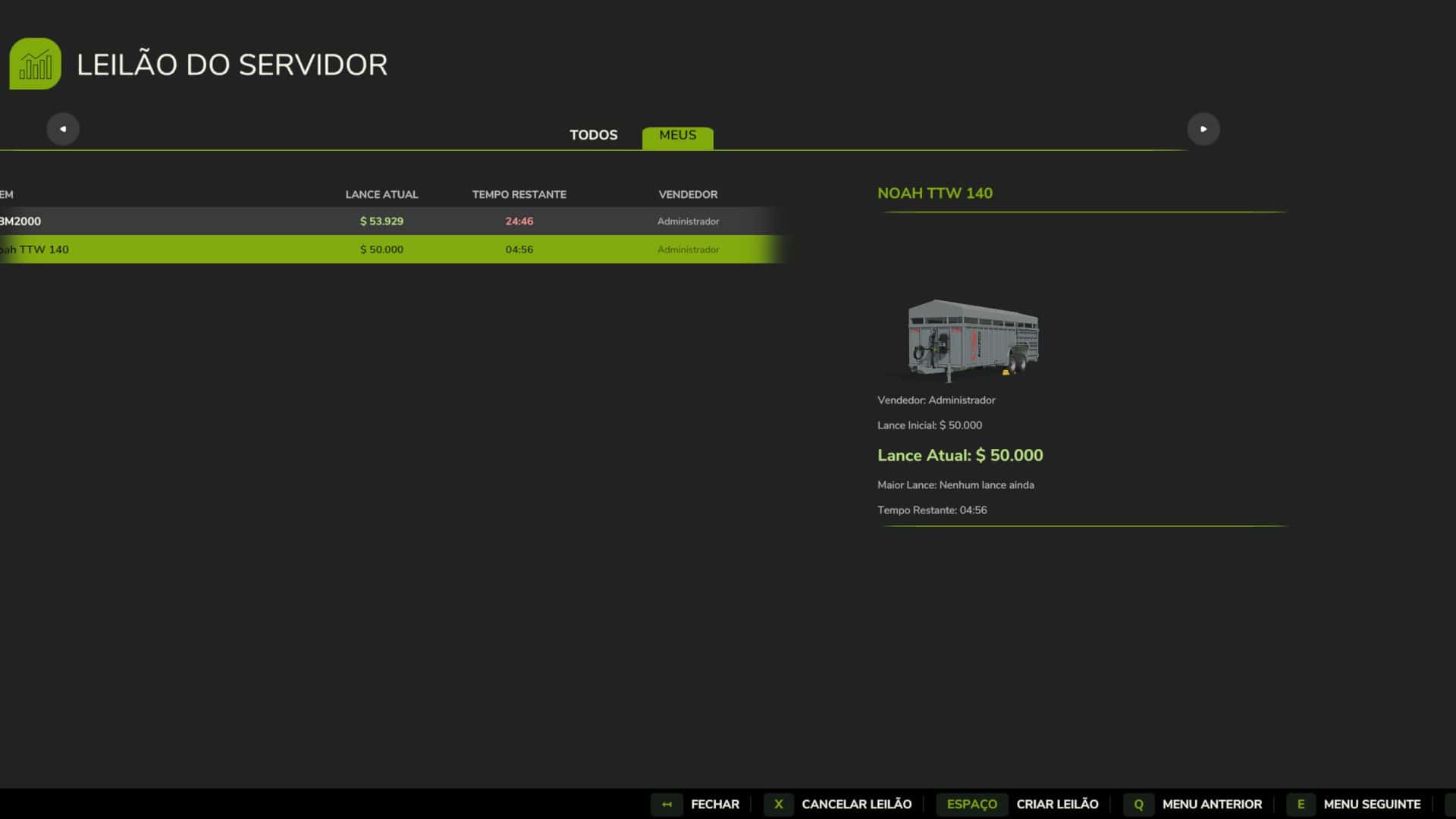Sort by LANCE ATUAL column header
Screen dimensions: 1456x819
381,194
